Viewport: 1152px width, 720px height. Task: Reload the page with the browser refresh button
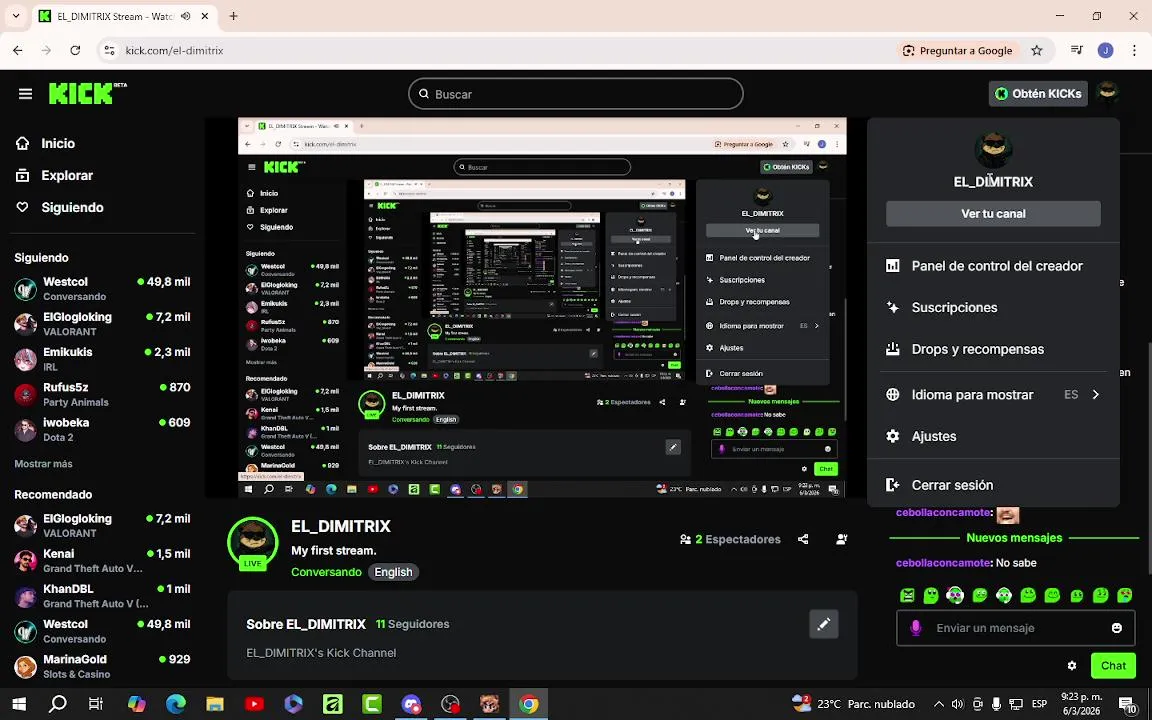[75, 51]
